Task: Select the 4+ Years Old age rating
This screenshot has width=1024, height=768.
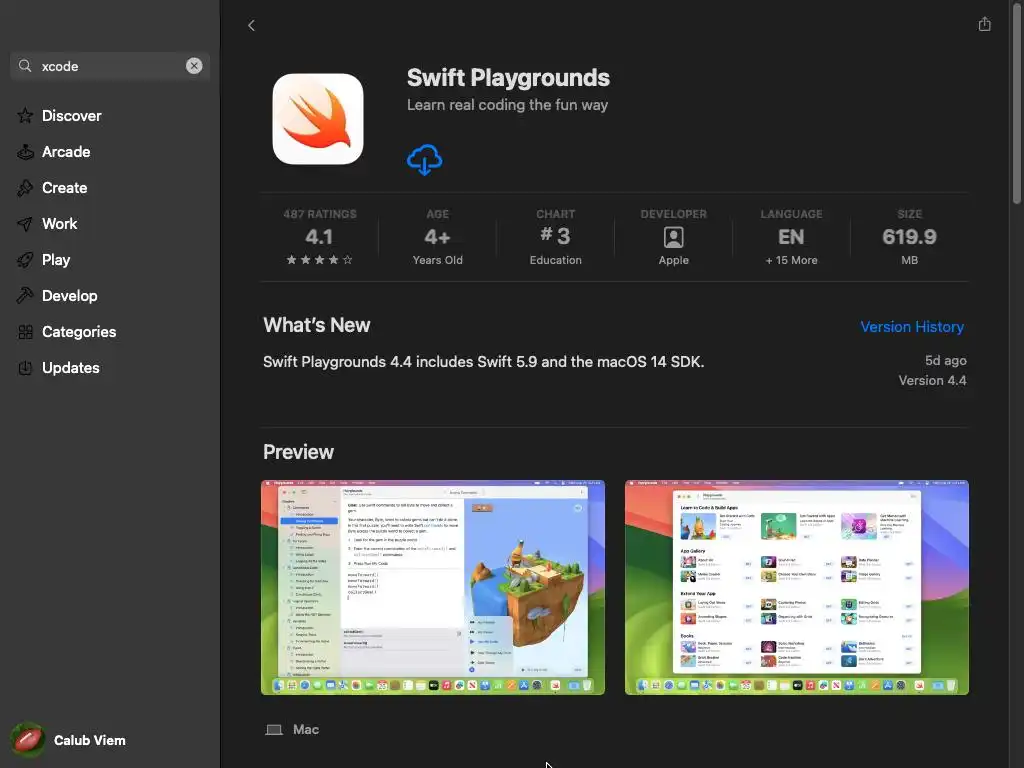Action: click(x=438, y=238)
